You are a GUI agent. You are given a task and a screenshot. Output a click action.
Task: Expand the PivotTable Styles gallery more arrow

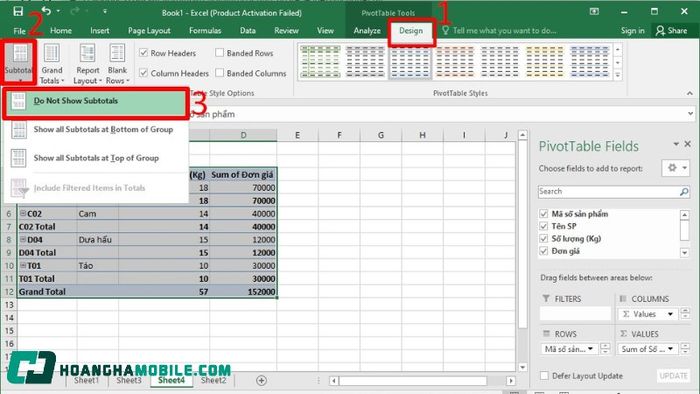(x=618, y=74)
